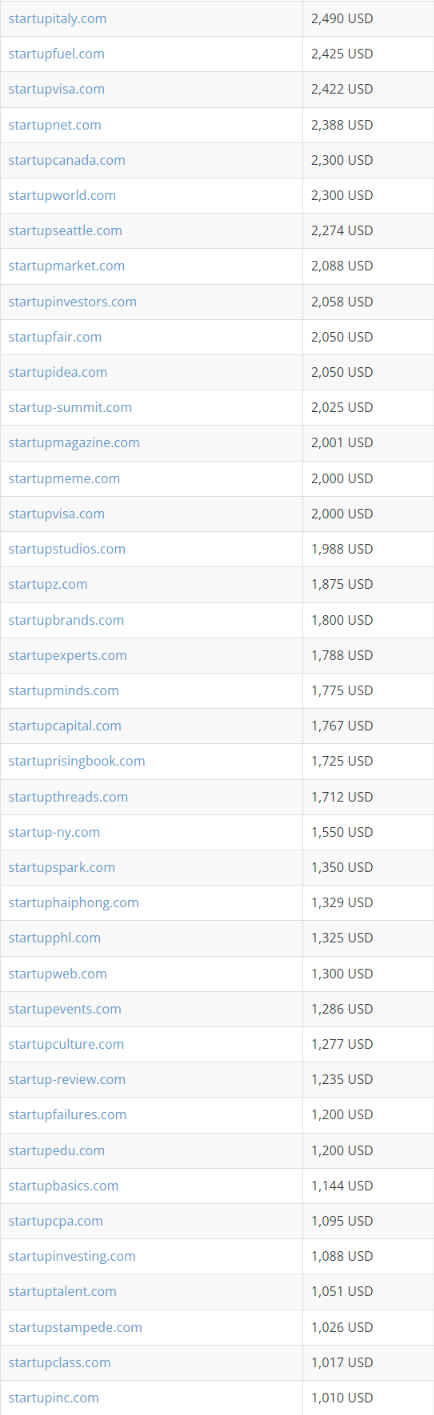Click startuprisingbook.com in the list
This screenshot has height=1415, width=434.
click(x=76, y=761)
